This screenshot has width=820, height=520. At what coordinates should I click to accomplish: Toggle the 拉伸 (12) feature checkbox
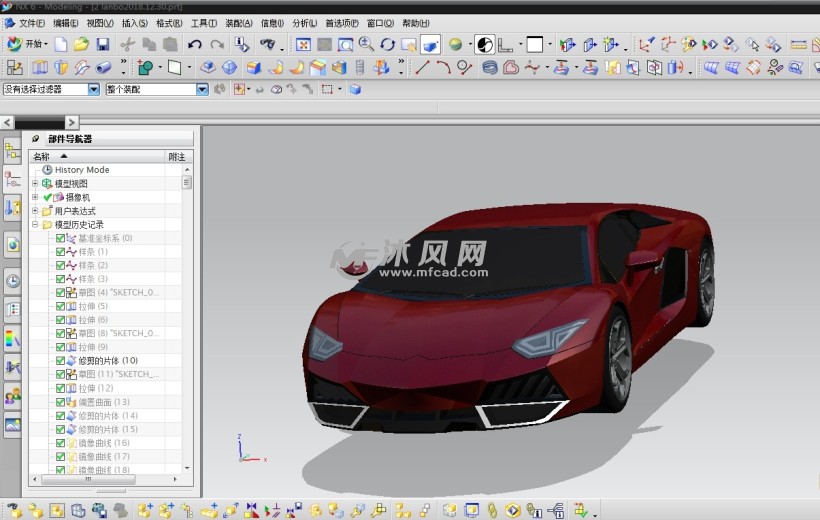(x=60, y=388)
